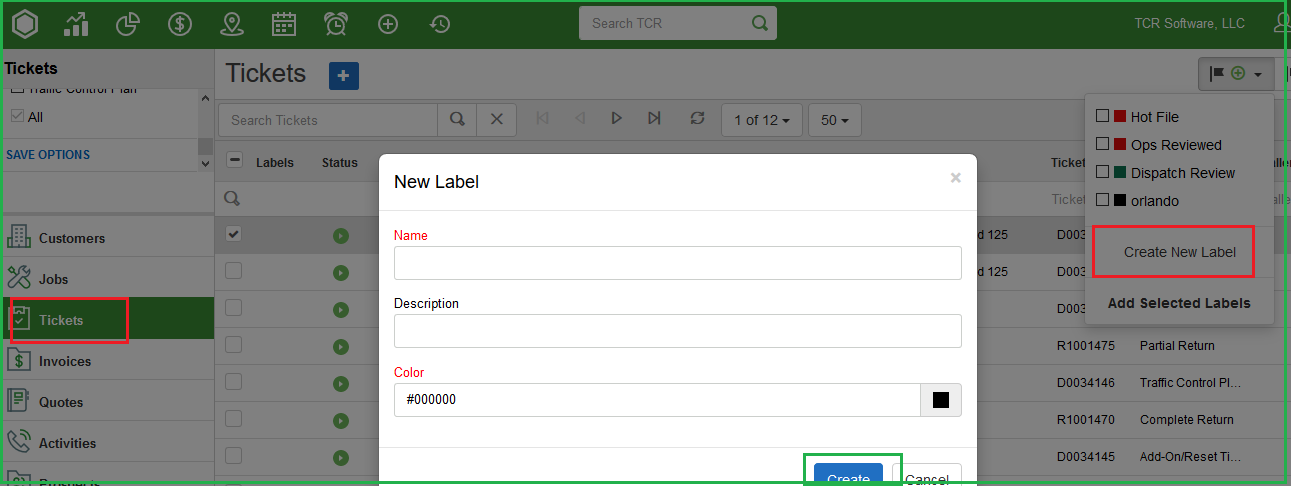Image resolution: width=1291 pixels, height=486 pixels.
Task: Click the pie chart reports icon
Action: tap(128, 24)
